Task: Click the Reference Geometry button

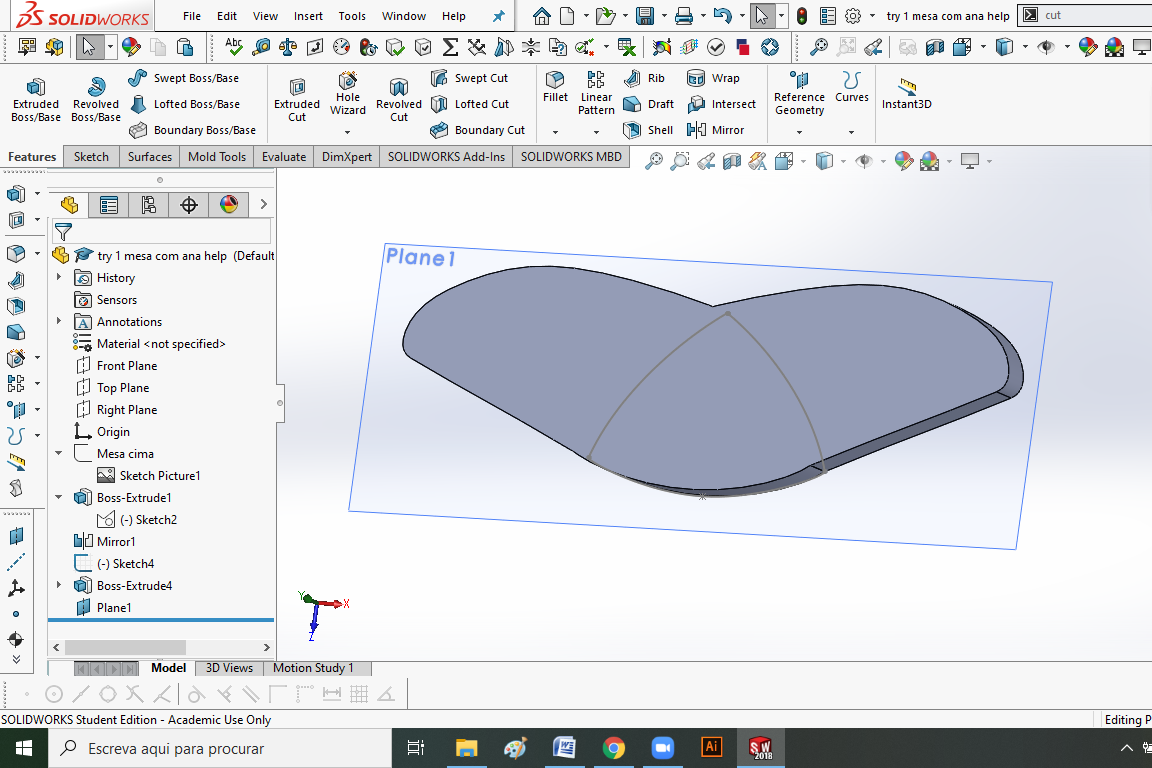Action: coord(799,96)
